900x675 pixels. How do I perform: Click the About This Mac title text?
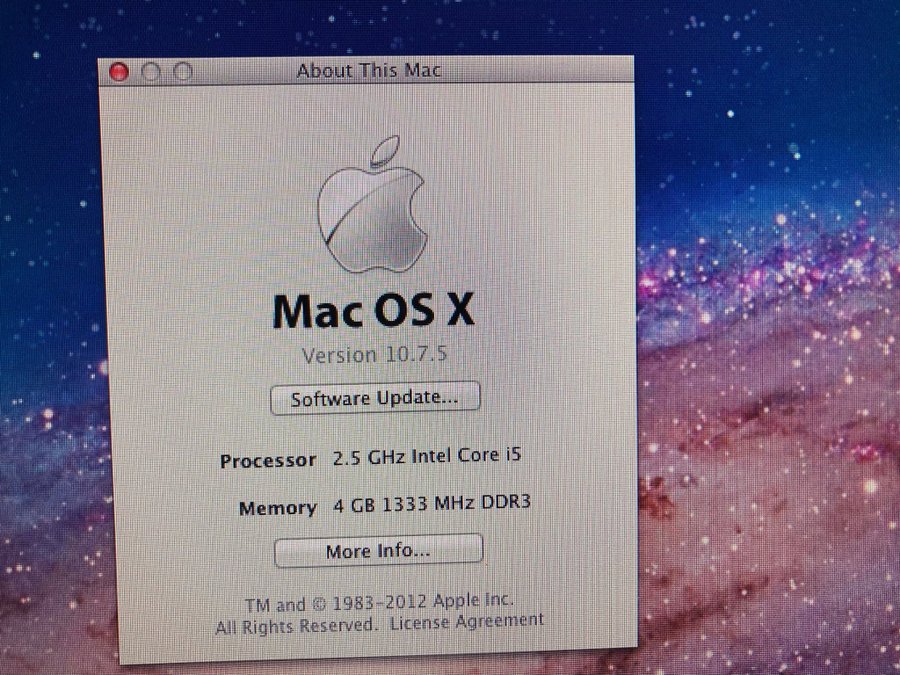click(x=369, y=71)
